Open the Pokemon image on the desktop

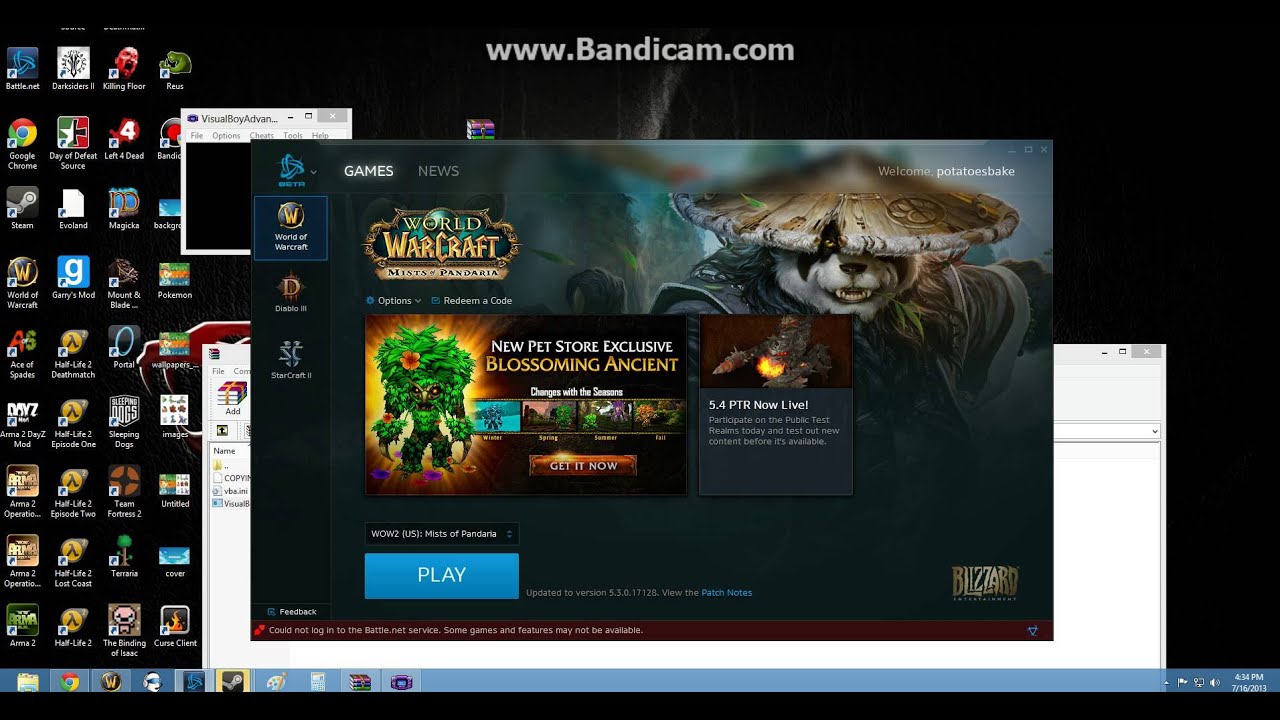pyautogui.click(x=175, y=279)
